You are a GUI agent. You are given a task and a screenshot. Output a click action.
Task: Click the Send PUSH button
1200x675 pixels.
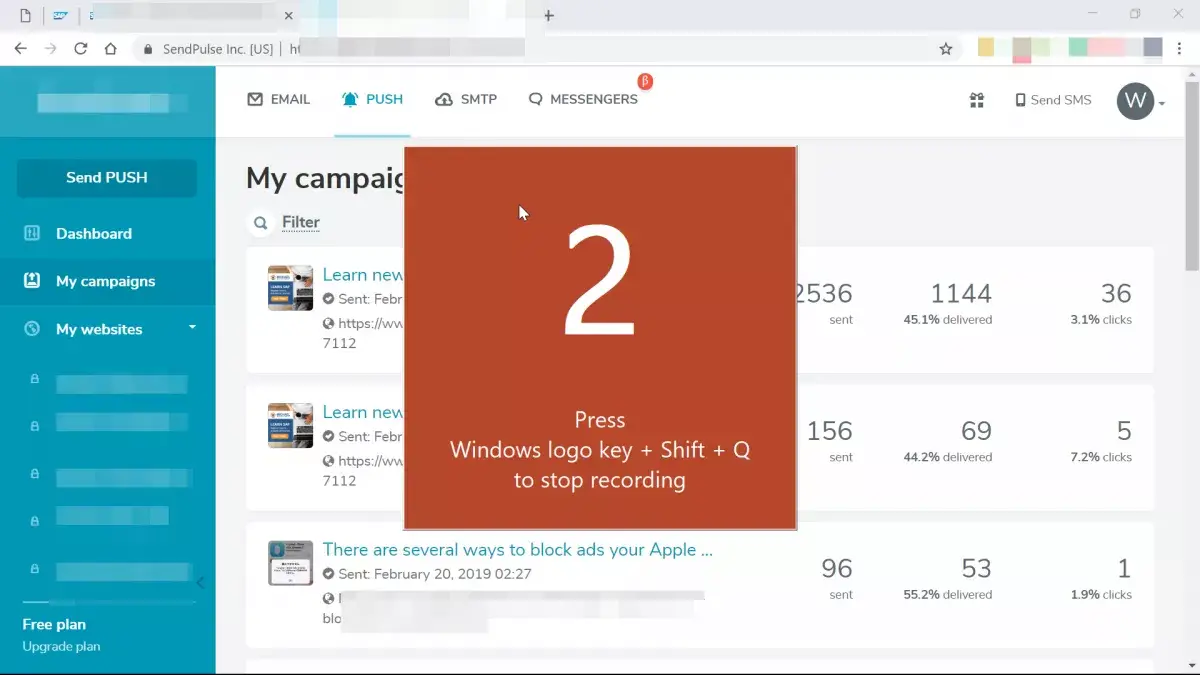[x=107, y=177]
